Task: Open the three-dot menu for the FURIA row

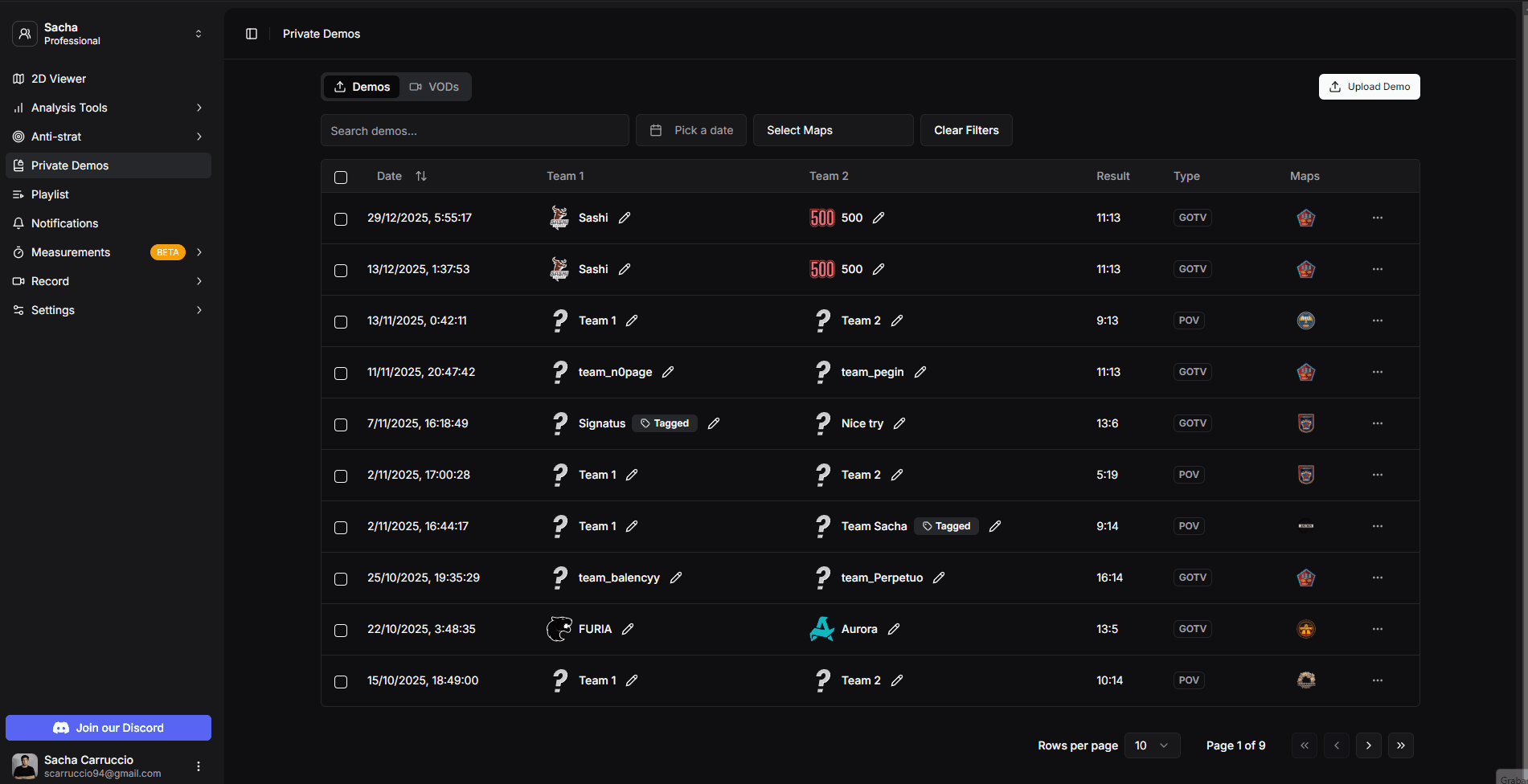Action: (1377, 629)
